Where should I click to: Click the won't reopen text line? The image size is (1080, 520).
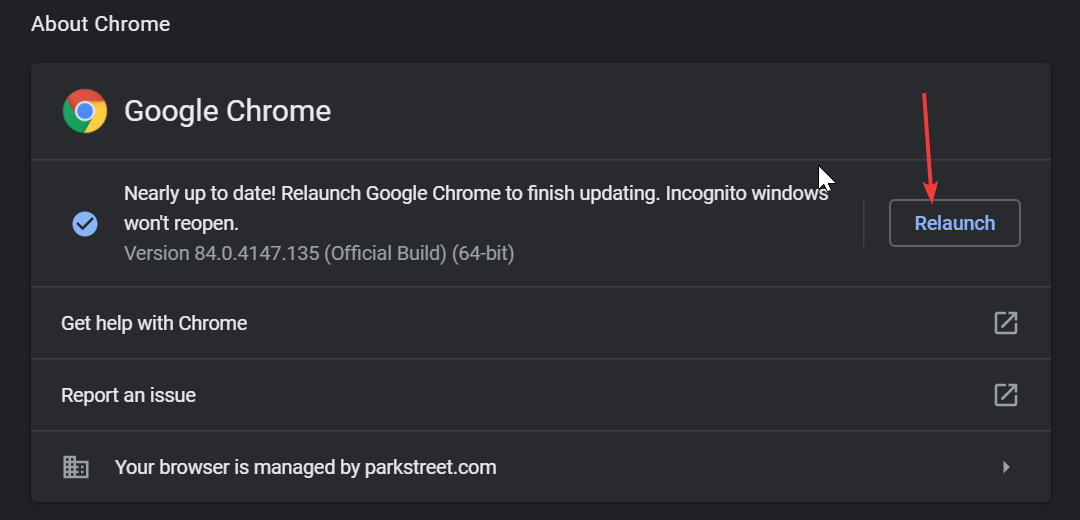181,224
